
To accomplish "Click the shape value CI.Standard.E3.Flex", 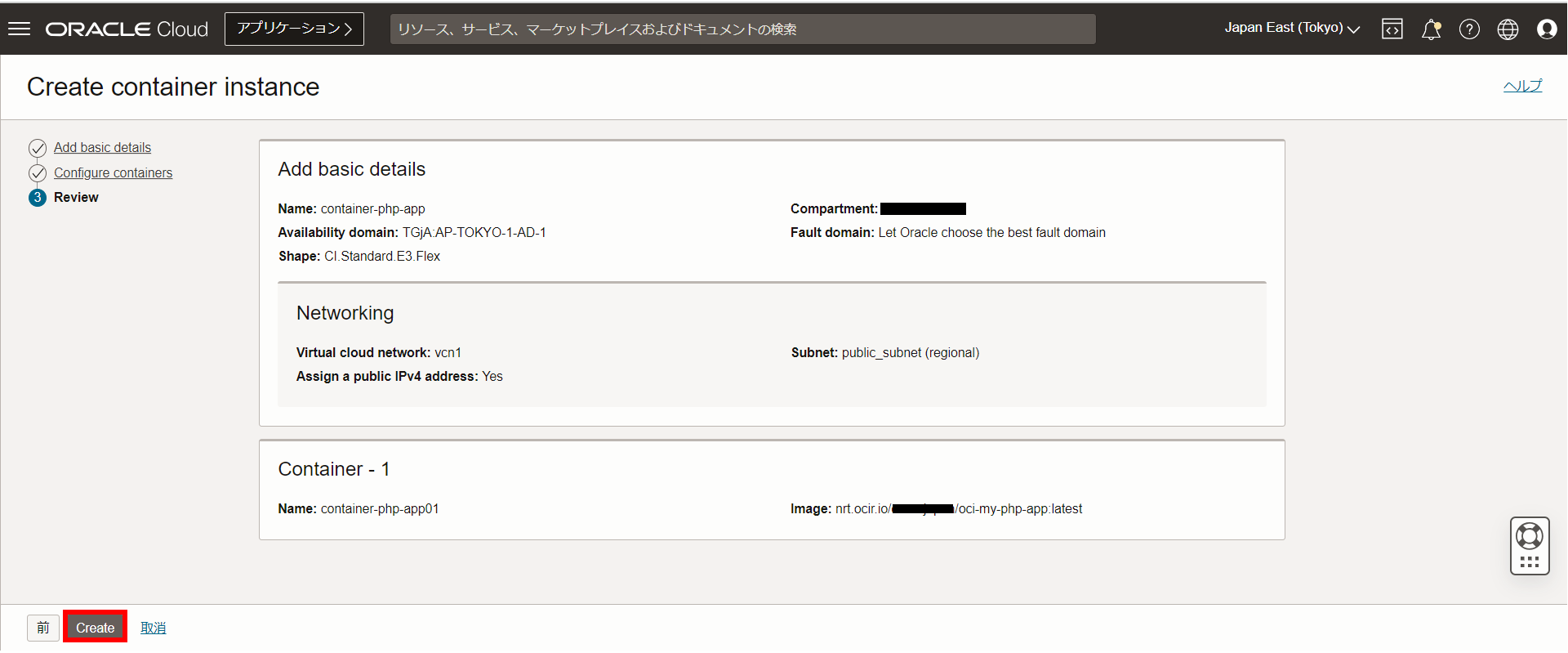I will [x=382, y=256].
